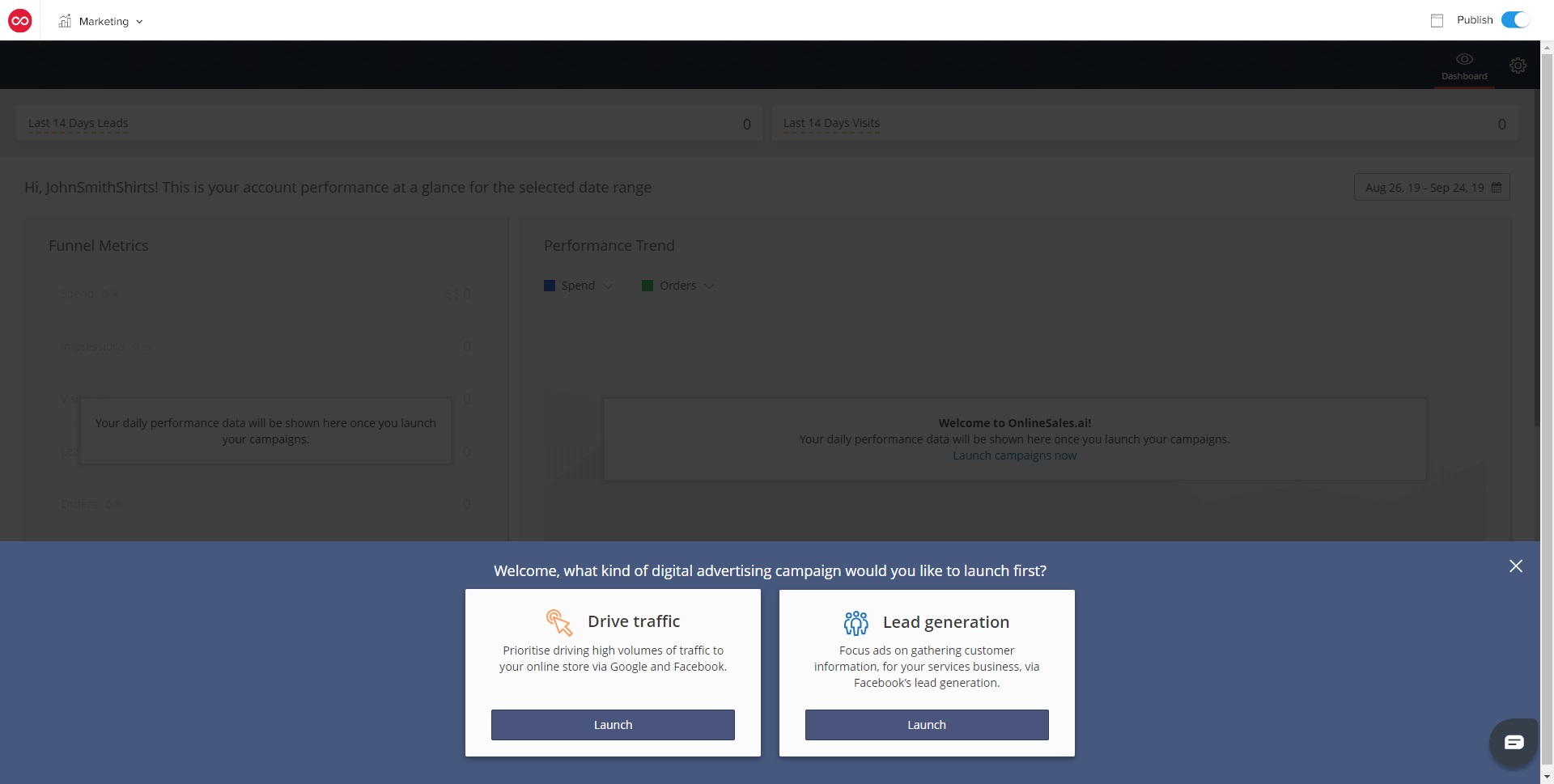Click the scrollbar down arrow
Image resolution: width=1554 pixels, height=784 pixels.
pos(1547,777)
